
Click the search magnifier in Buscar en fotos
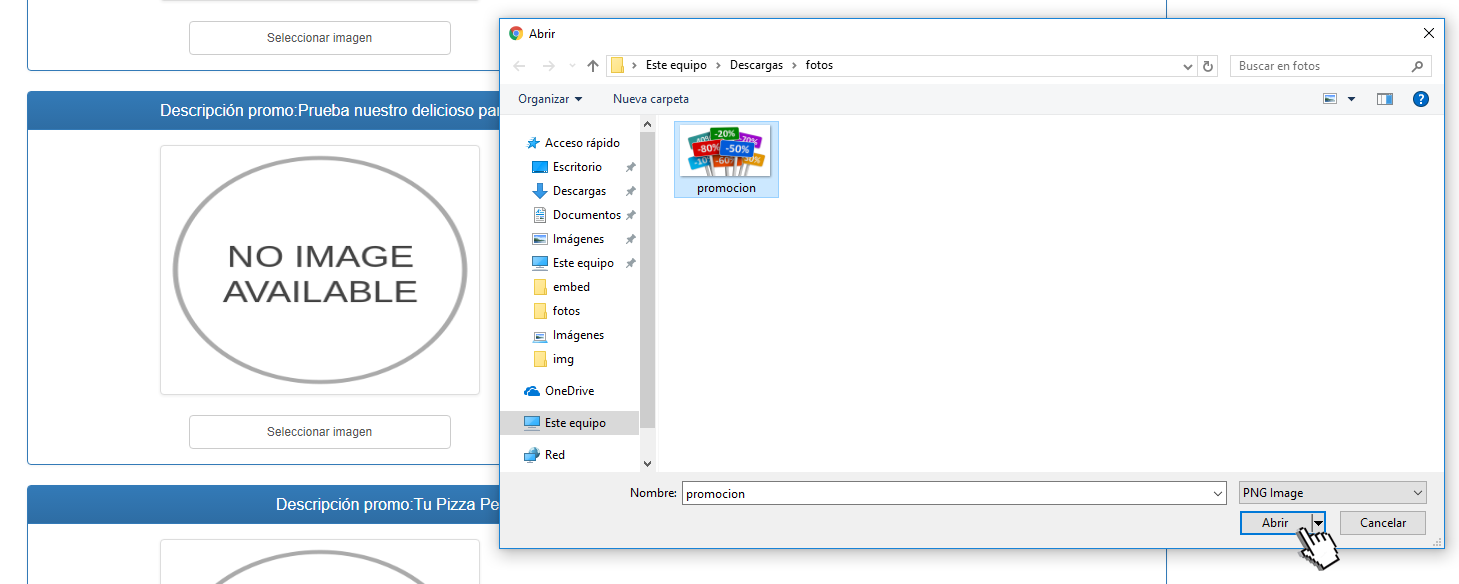1417,66
